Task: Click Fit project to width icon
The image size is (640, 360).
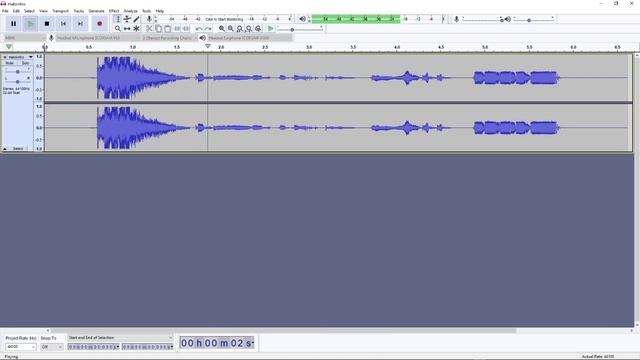Action: [x=249, y=29]
